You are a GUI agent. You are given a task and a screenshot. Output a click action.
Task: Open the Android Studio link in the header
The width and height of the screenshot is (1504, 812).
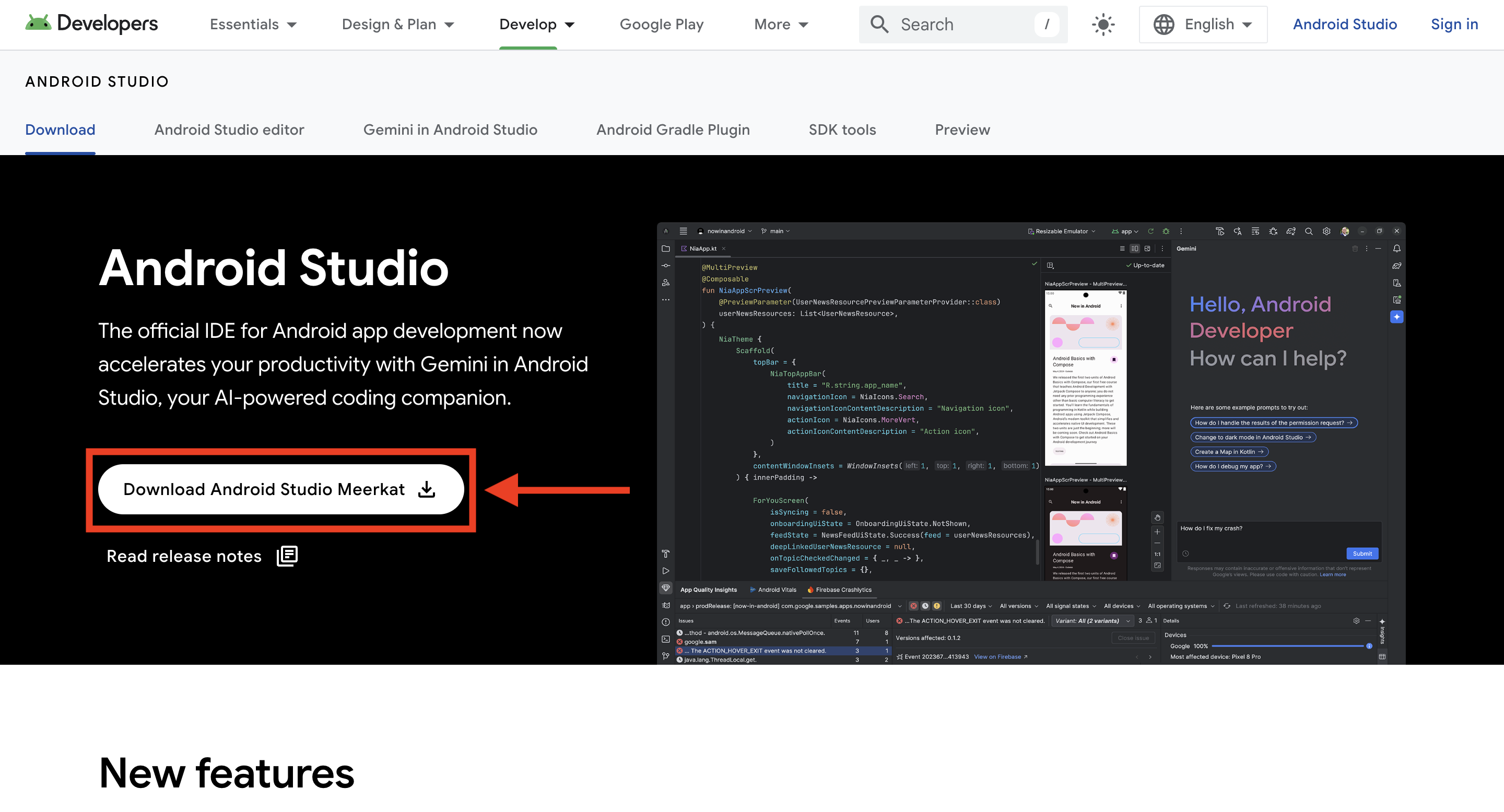click(x=1345, y=25)
